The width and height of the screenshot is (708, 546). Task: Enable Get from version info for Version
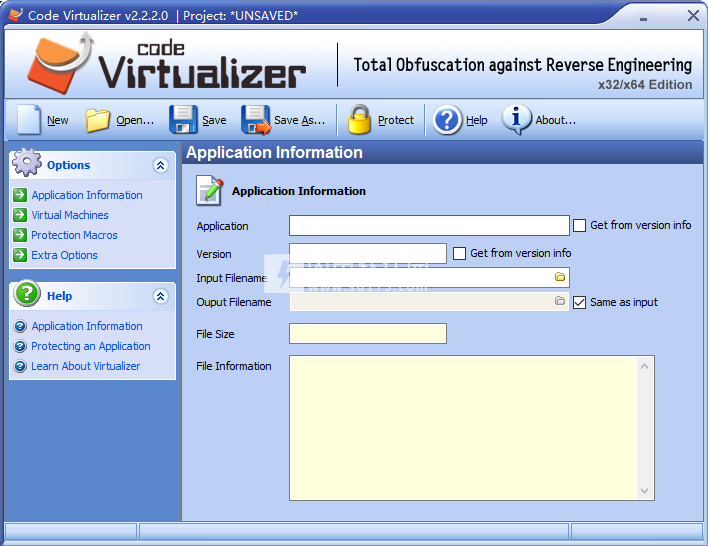pos(459,253)
